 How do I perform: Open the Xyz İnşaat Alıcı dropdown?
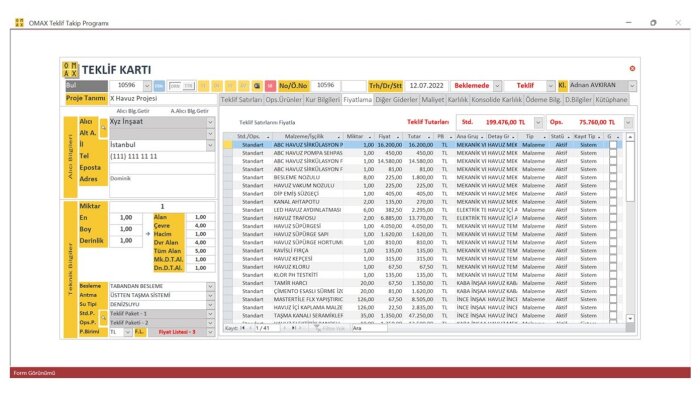point(210,122)
